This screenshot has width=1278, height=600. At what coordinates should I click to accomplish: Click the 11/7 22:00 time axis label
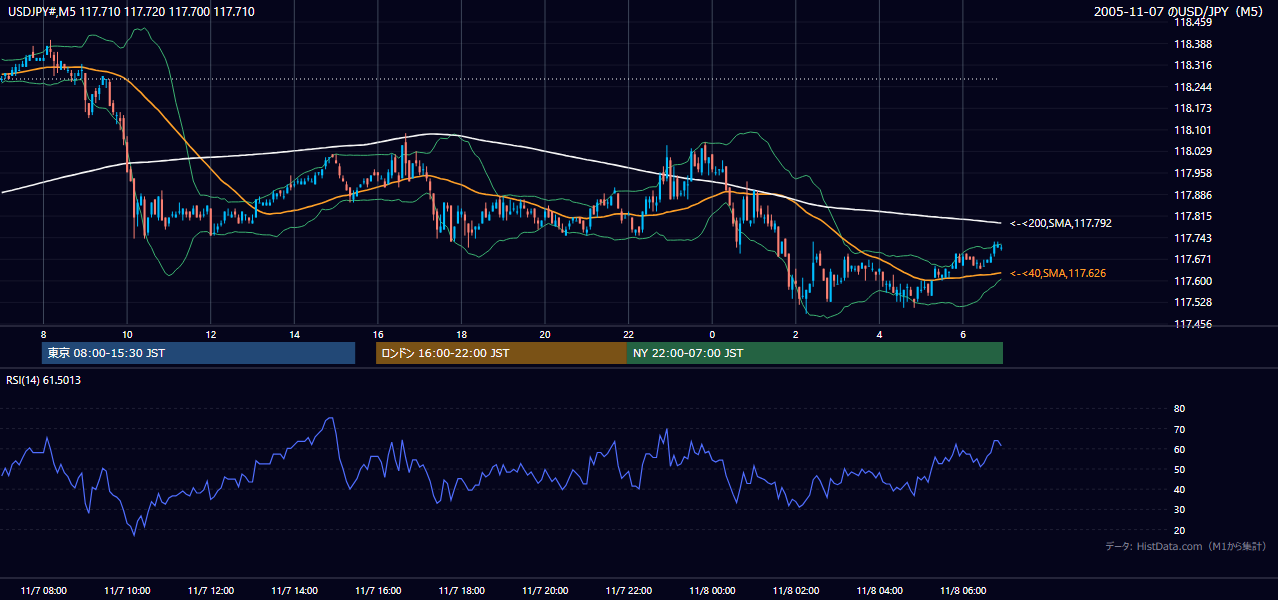(x=628, y=591)
